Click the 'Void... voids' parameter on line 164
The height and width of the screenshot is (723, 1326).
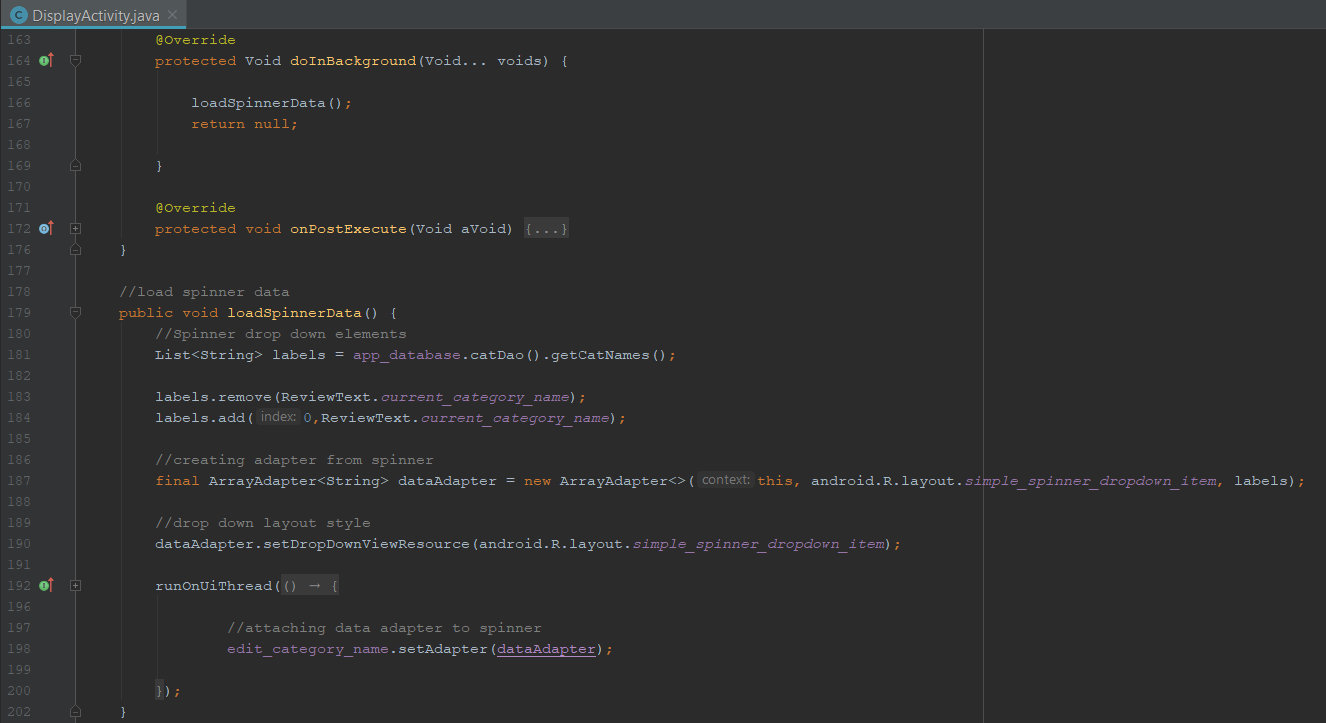tap(483, 61)
